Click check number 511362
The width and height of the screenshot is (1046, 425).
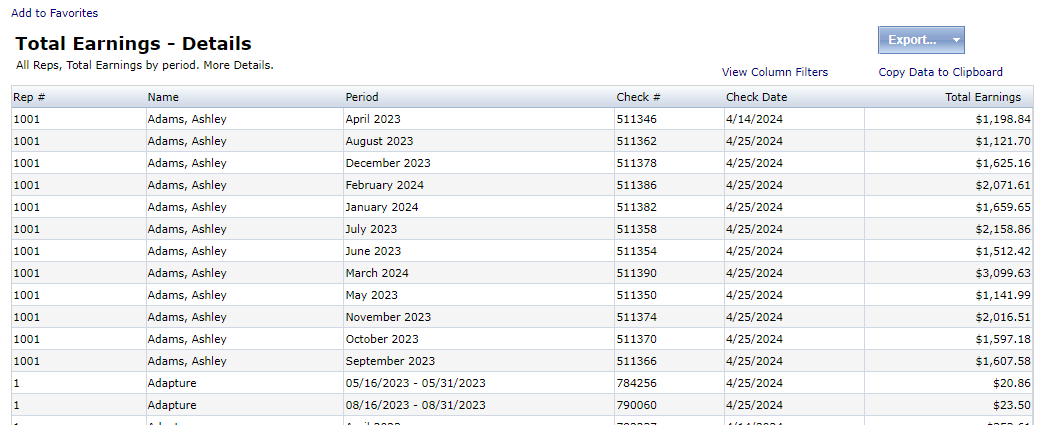coord(636,141)
